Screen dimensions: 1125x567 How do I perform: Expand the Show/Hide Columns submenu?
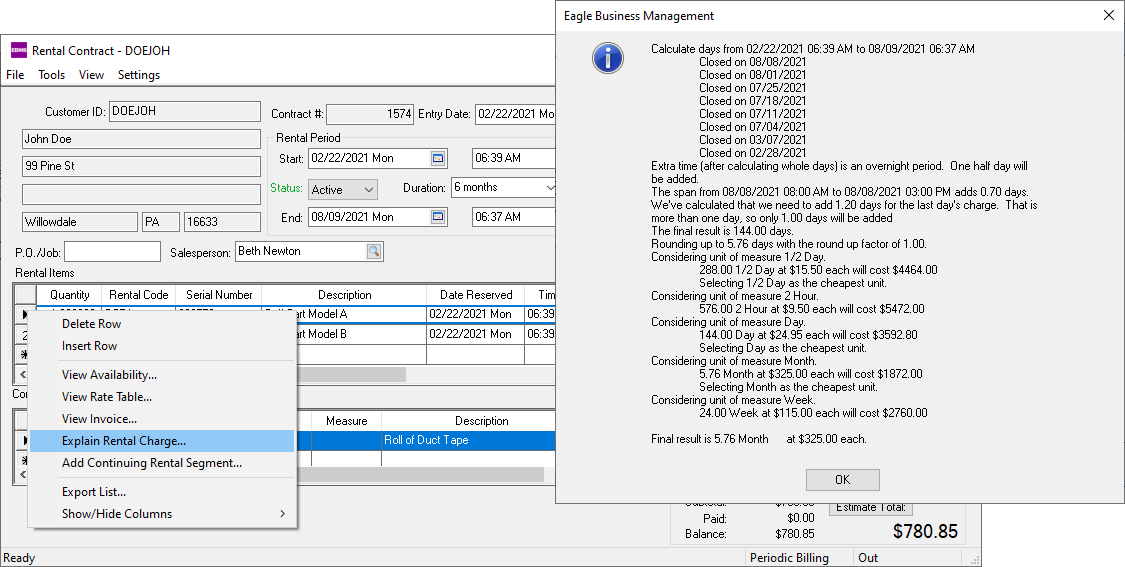282,514
